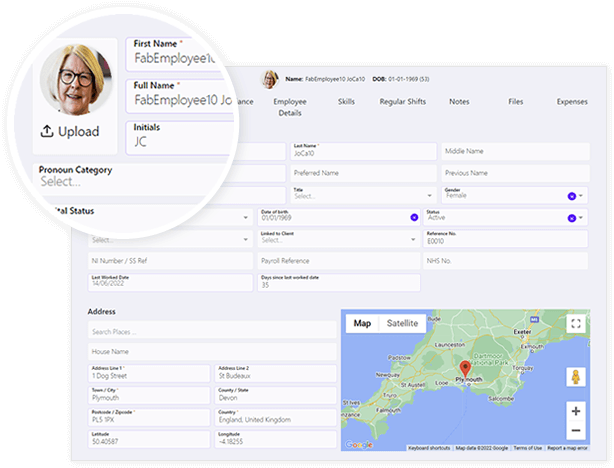614x468 pixels.
Task: Expand the Status dropdown arrow
Action: 581,217
